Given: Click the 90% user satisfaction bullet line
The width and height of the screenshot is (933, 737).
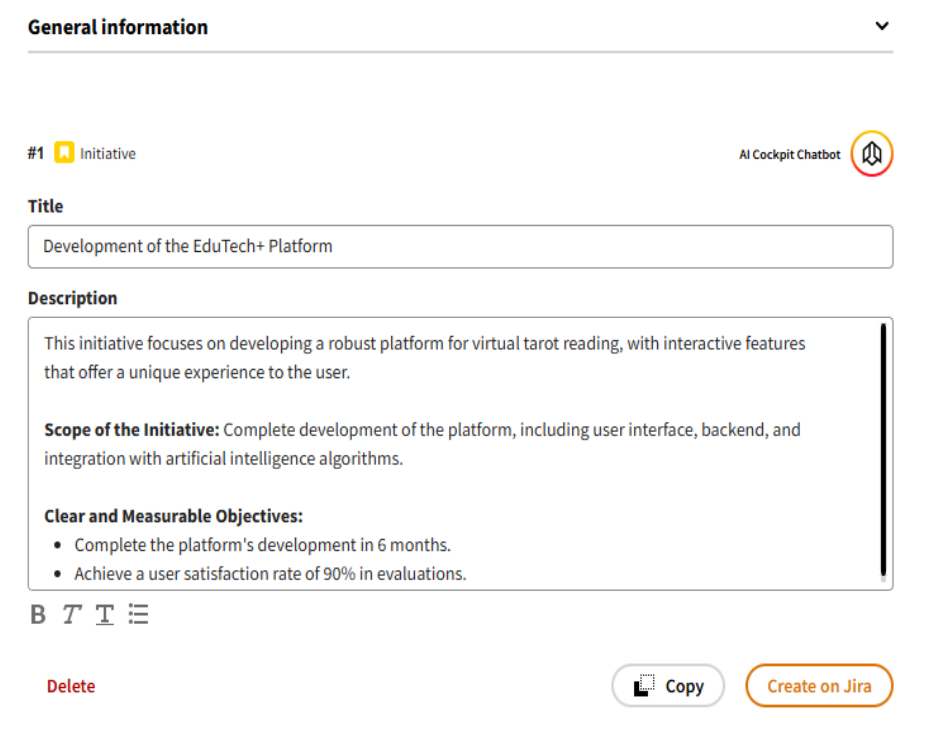Looking at the screenshot, I should [270, 574].
